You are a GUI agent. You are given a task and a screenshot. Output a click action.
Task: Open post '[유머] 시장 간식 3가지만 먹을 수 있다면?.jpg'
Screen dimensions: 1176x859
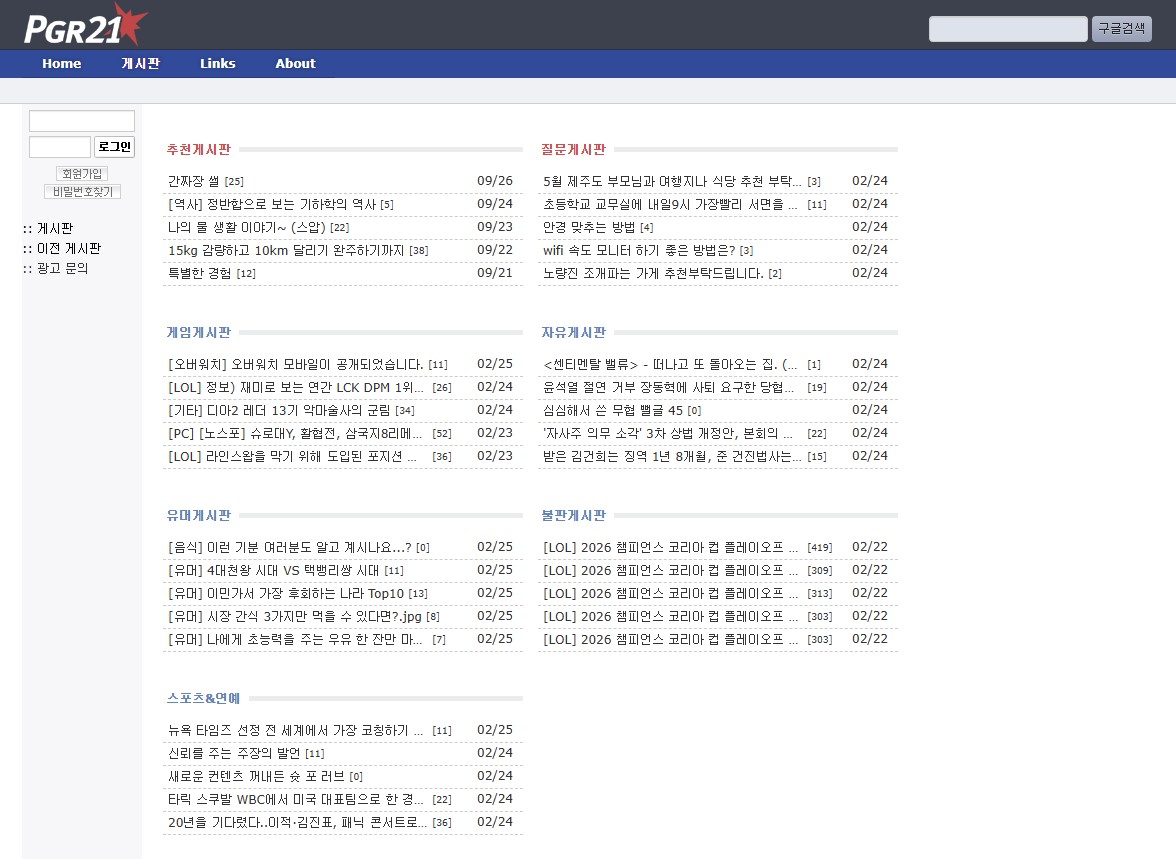tap(295, 617)
